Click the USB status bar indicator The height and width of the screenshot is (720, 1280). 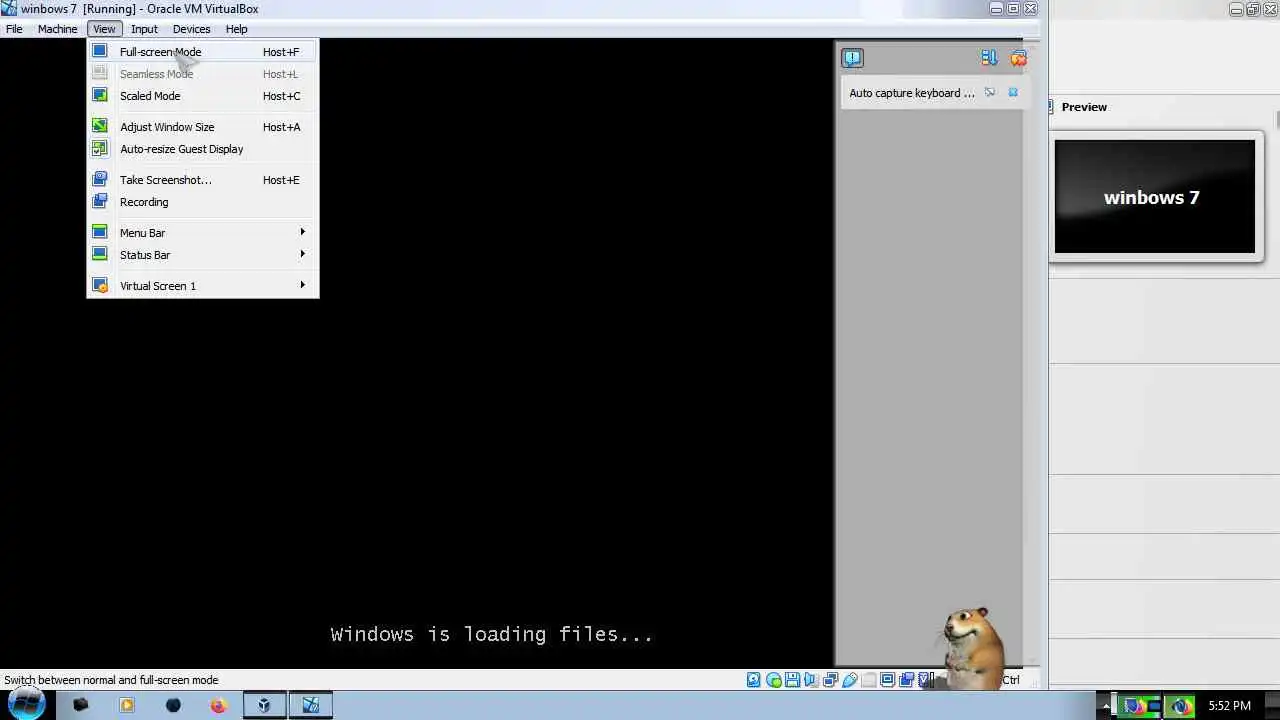(x=849, y=680)
